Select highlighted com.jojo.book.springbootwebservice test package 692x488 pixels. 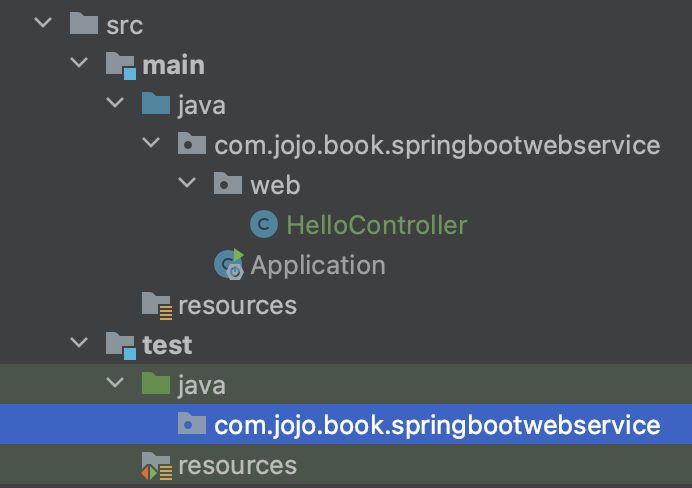coord(437,426)
